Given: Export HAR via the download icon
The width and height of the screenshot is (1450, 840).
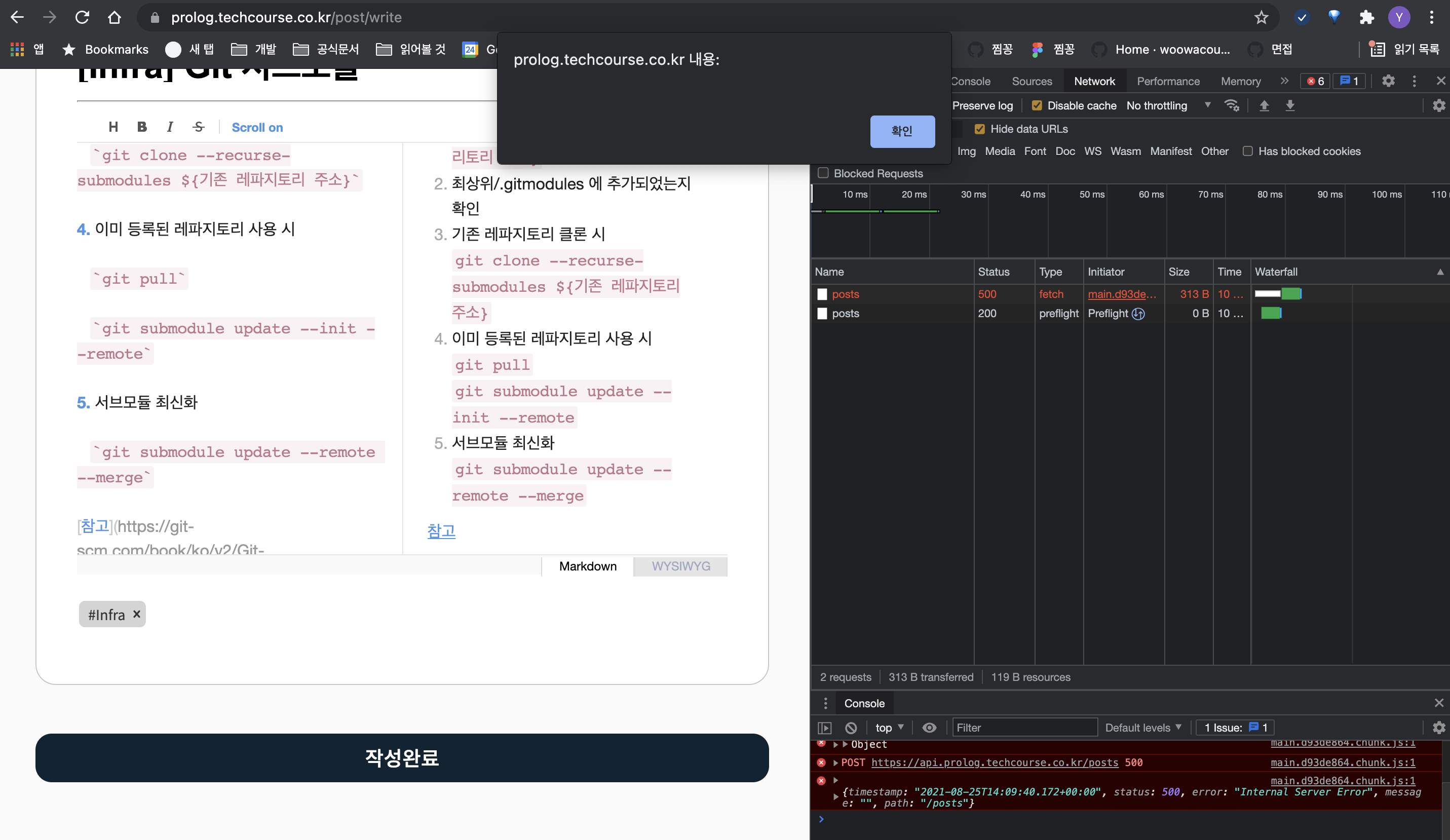Looking at the screenshot, I should point(1290,105).
